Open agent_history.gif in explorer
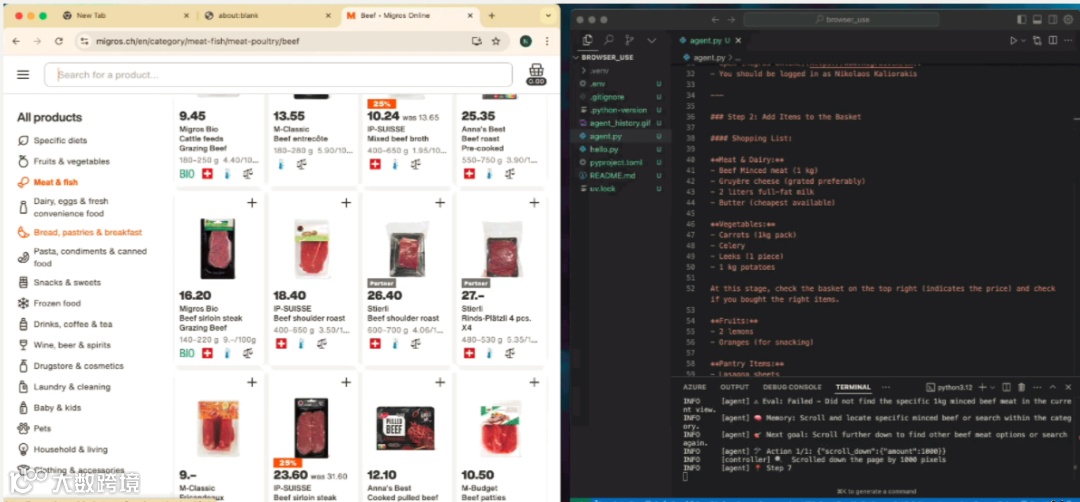Image resolution: width=1080 pixels, height=502 pixels. point(621,123)
